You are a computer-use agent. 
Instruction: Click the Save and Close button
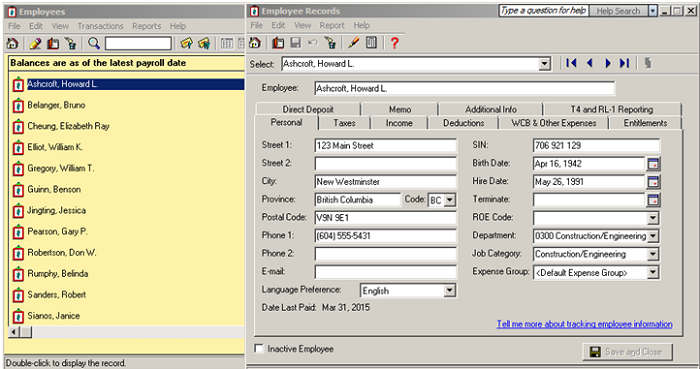pyautogui.click(x=627, y=352)
